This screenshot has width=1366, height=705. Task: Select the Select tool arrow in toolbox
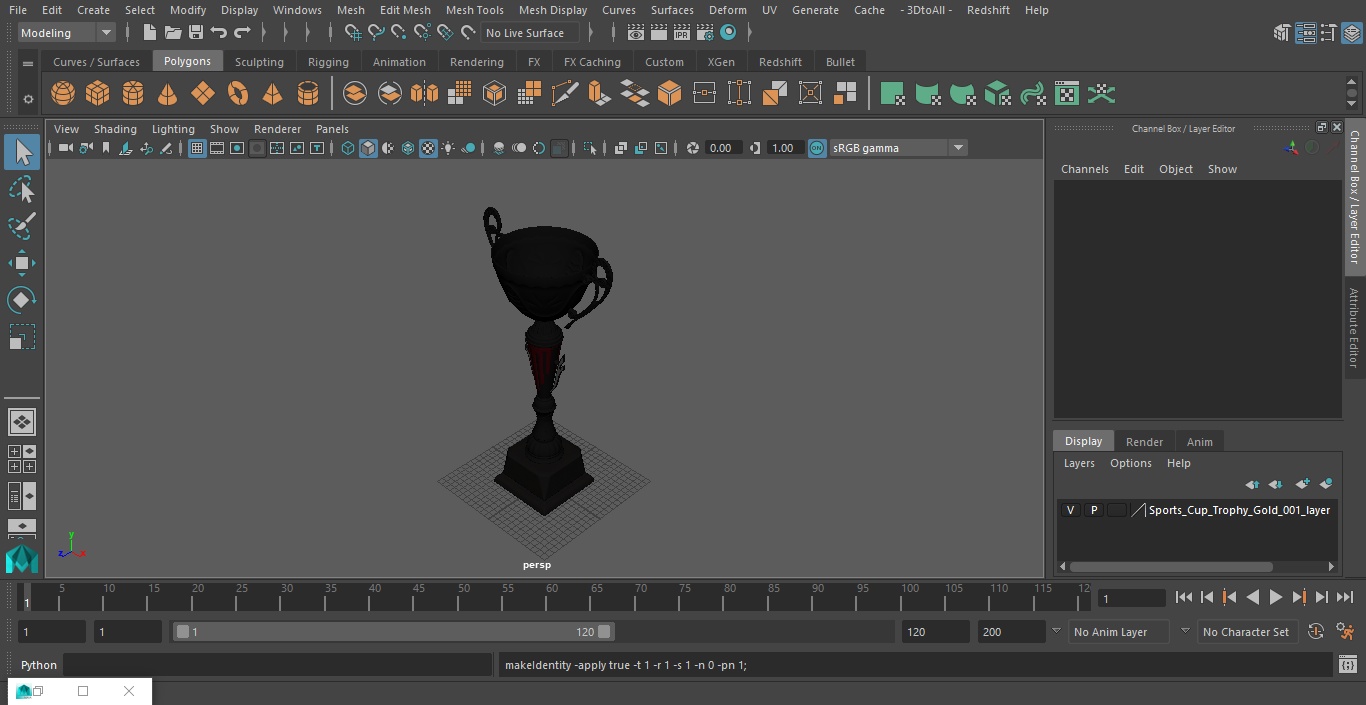pyautogui.click(x=22, y=152)
